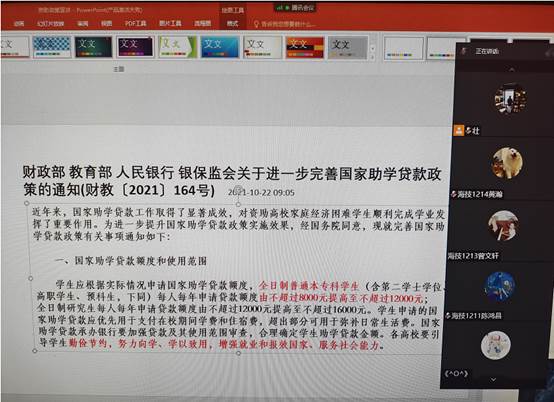Screen dimensions: 554x402
Task: Click muted mic icon next to 海技1211
Action: click(x=448, y=316)
